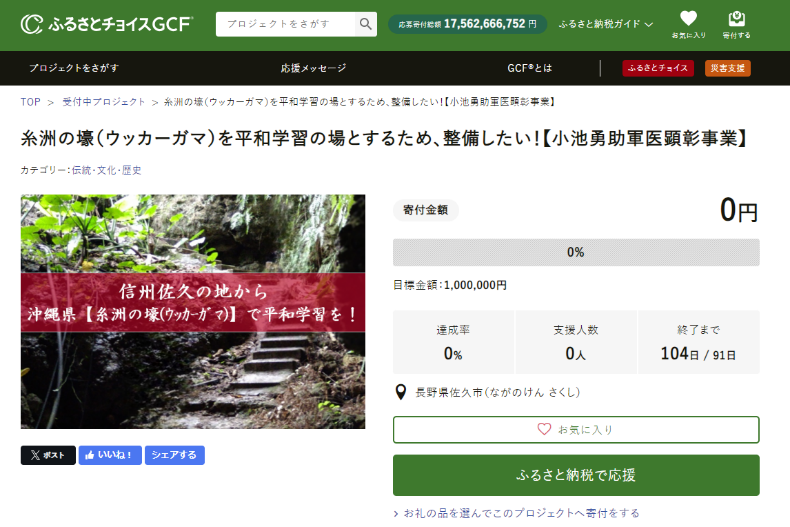The height and width of the screenshot is (527, 790).
Task: Click the green ふるさと納税で応援 button
Action: [575, 475]
